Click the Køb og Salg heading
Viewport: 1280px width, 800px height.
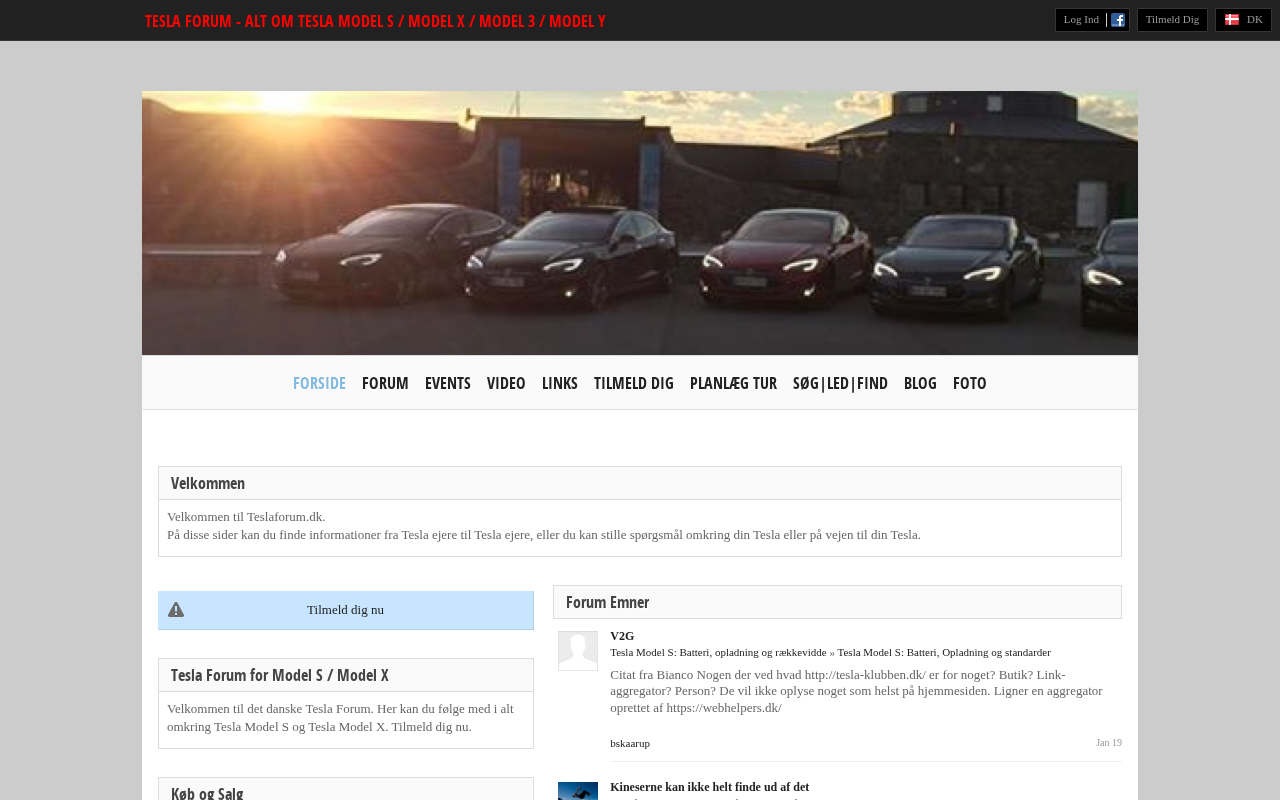(x=207, y=793)
